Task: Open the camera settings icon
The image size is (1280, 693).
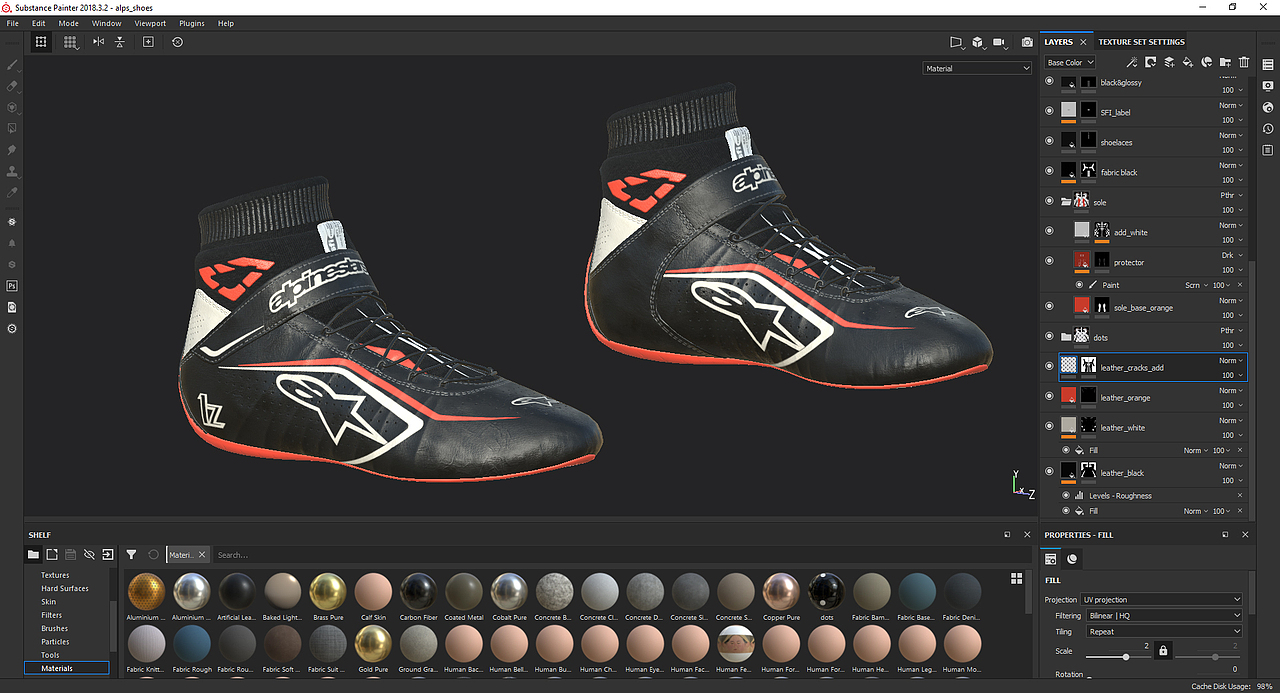Action: (x=999, y=42)
